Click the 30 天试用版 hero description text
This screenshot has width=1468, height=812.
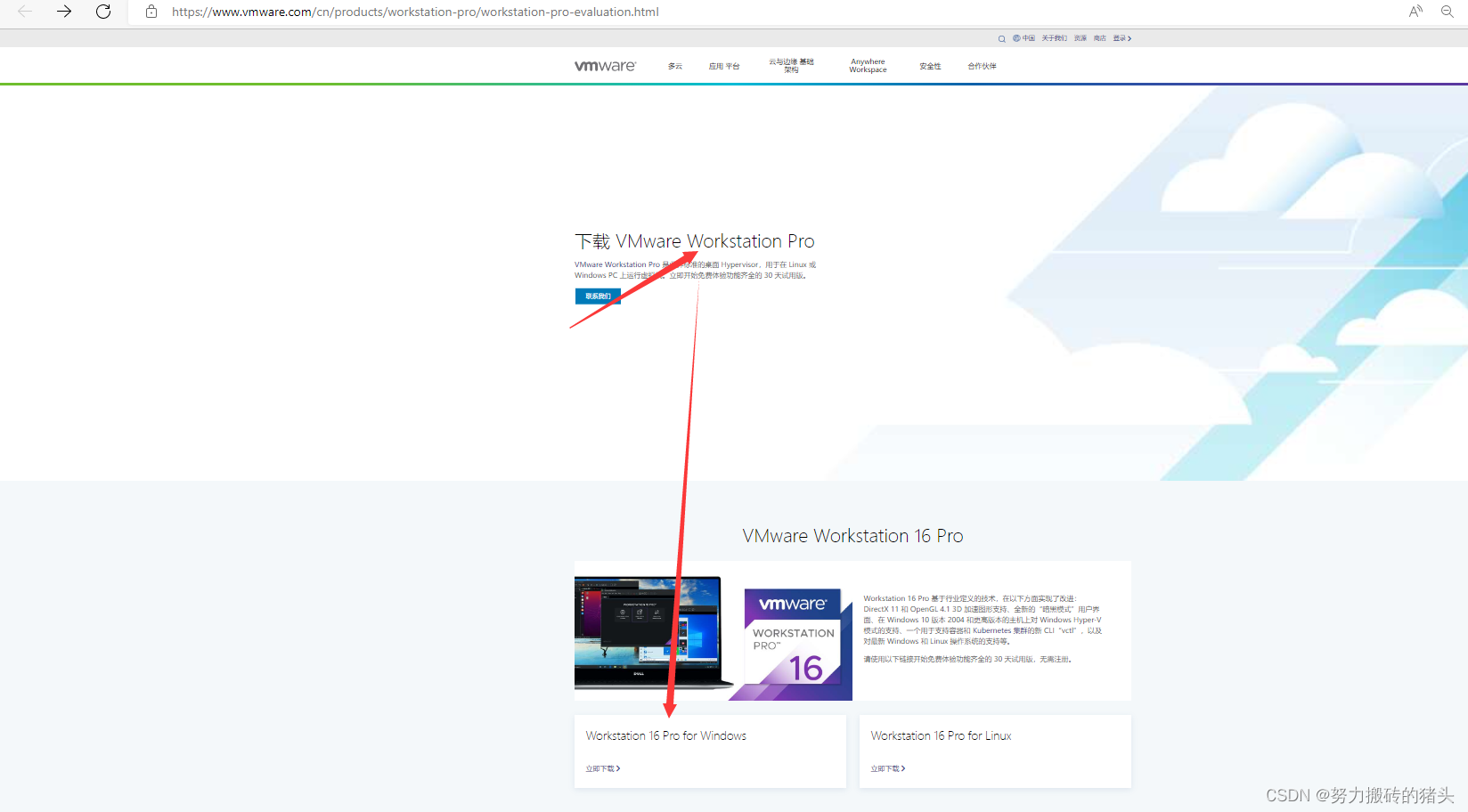click(695, 270)
